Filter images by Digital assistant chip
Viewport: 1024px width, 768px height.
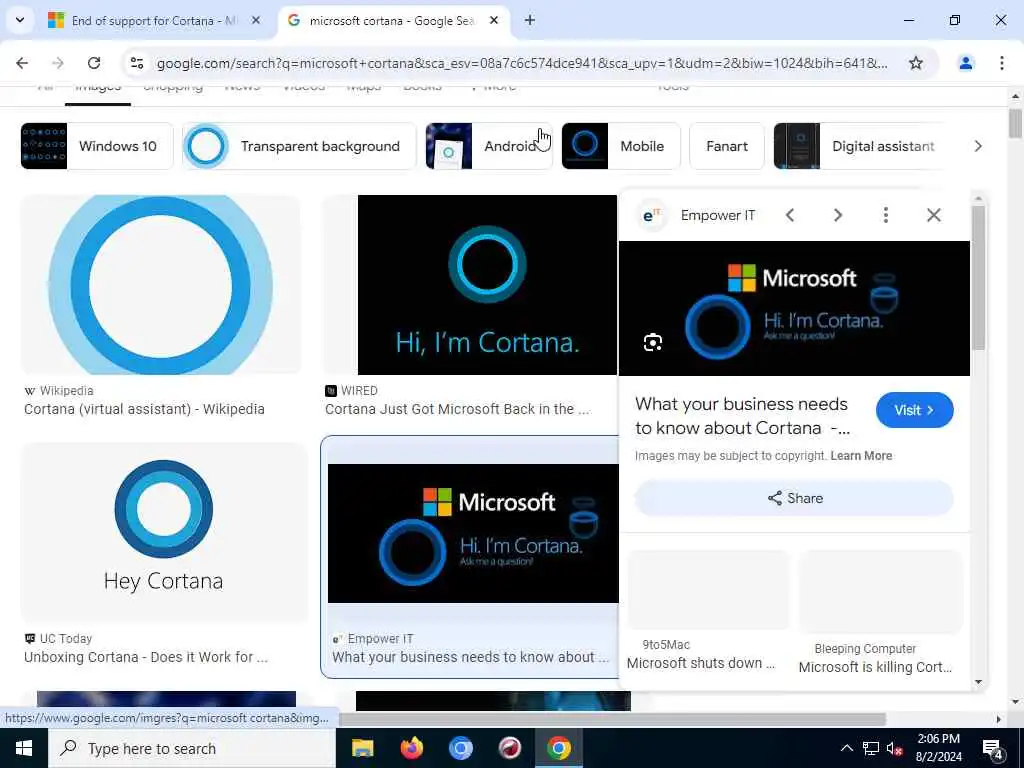pos(859,146)
